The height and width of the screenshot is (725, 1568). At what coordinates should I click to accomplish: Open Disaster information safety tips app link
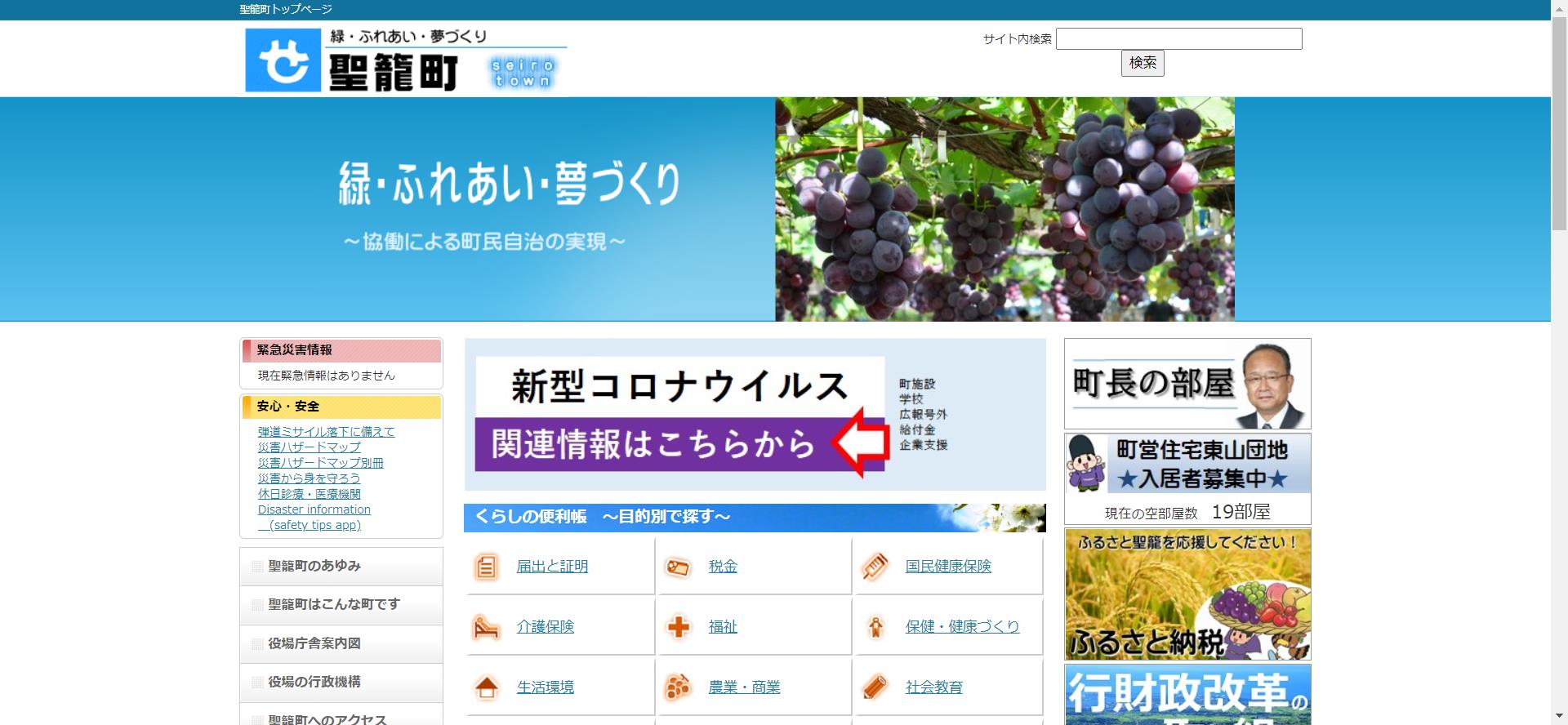(314, 517)
